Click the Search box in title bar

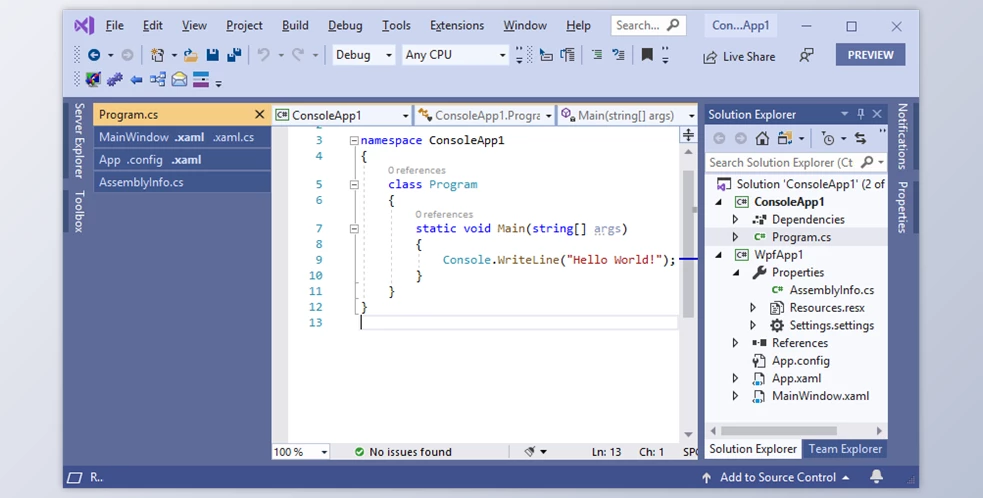point(648,26)
